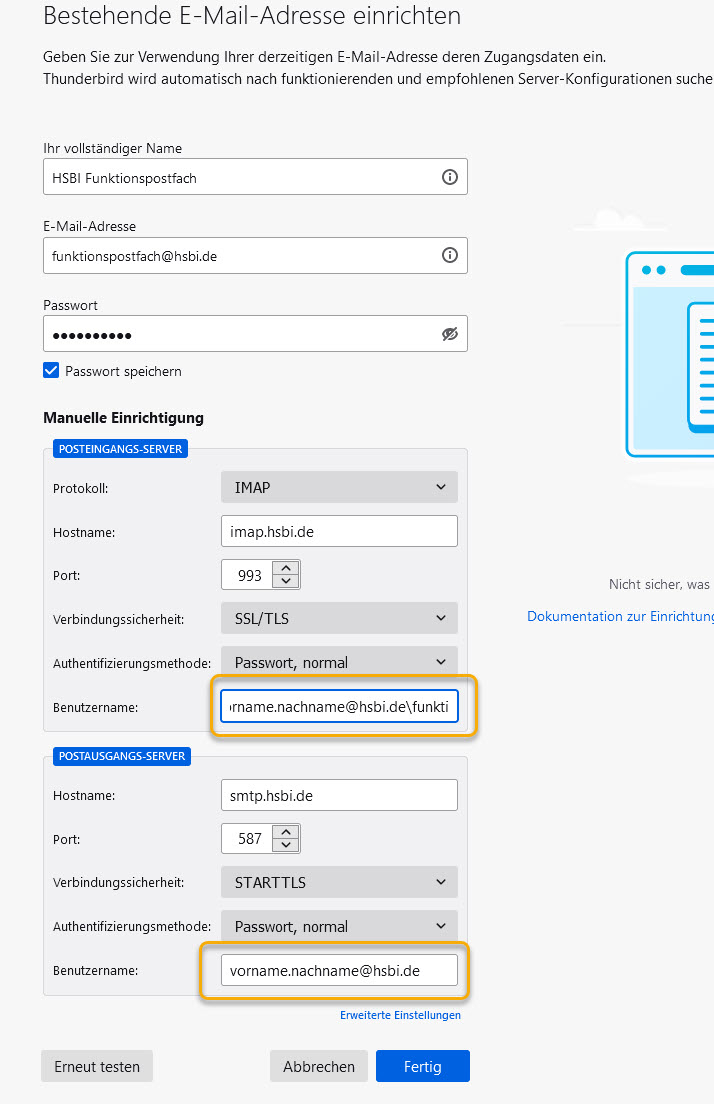714x1104 pixels.
Task: Open the incoming Authentifizierungsmethode dropdown
Action: (338, 661)
